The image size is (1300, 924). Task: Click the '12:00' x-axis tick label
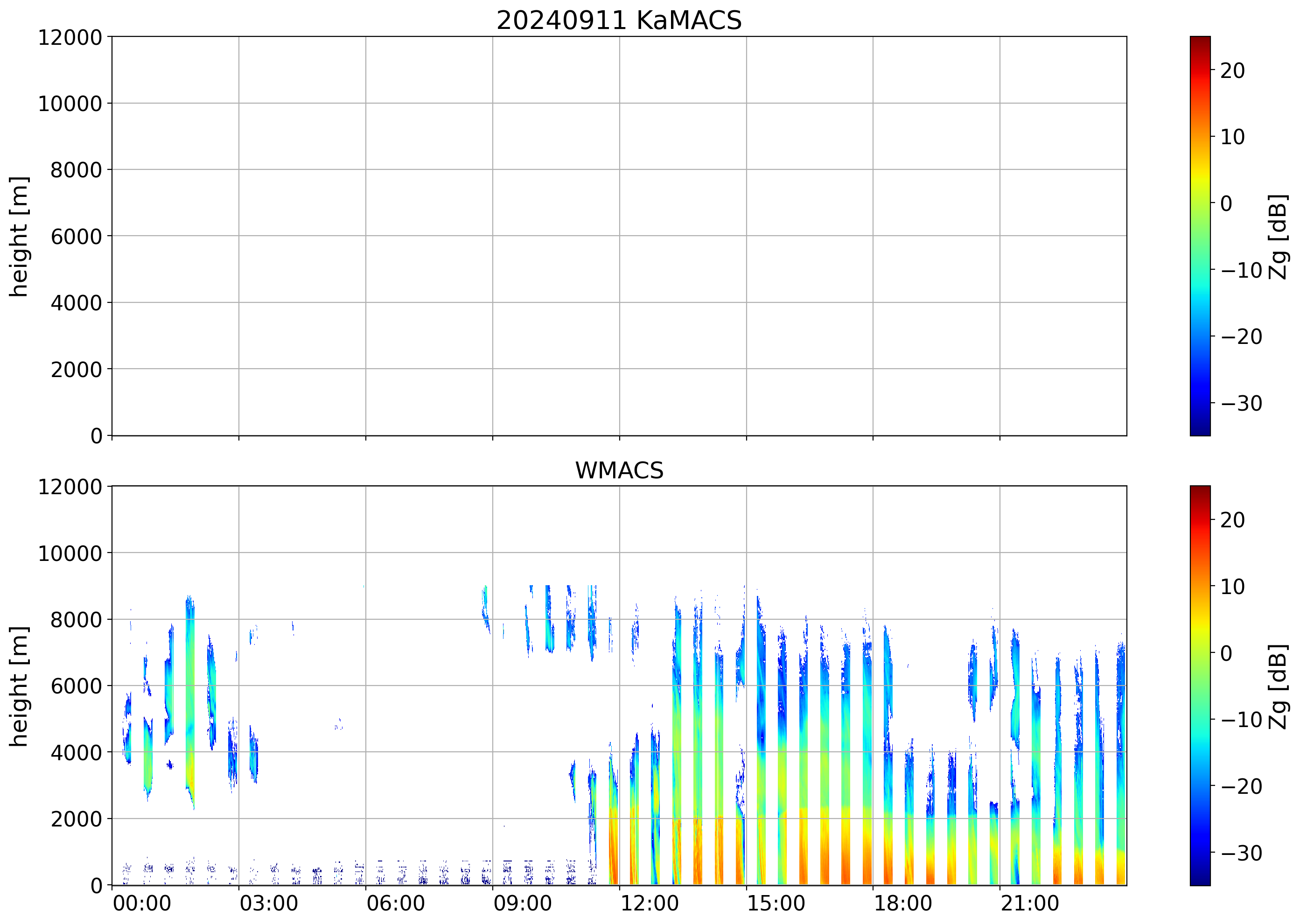click(x=649, y=903)
